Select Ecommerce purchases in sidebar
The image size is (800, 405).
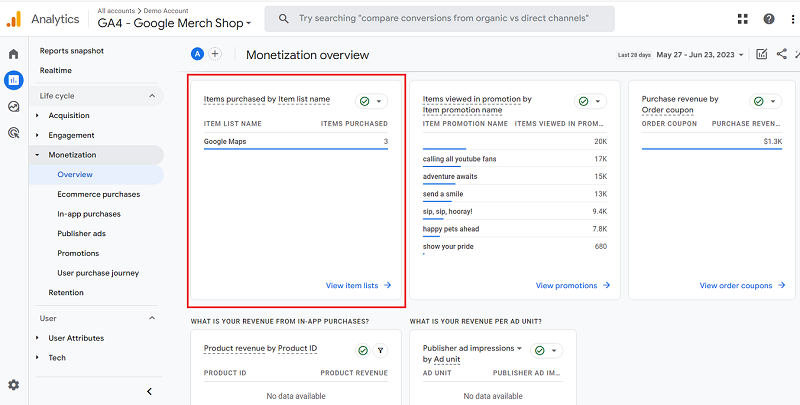[x=98, y=194]
